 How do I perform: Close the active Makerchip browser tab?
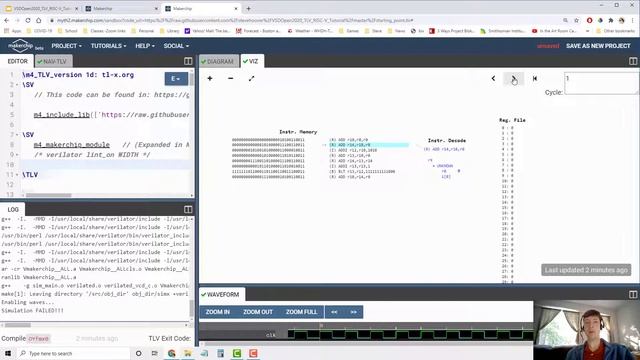pyautogui.click(x=236, y=8)
